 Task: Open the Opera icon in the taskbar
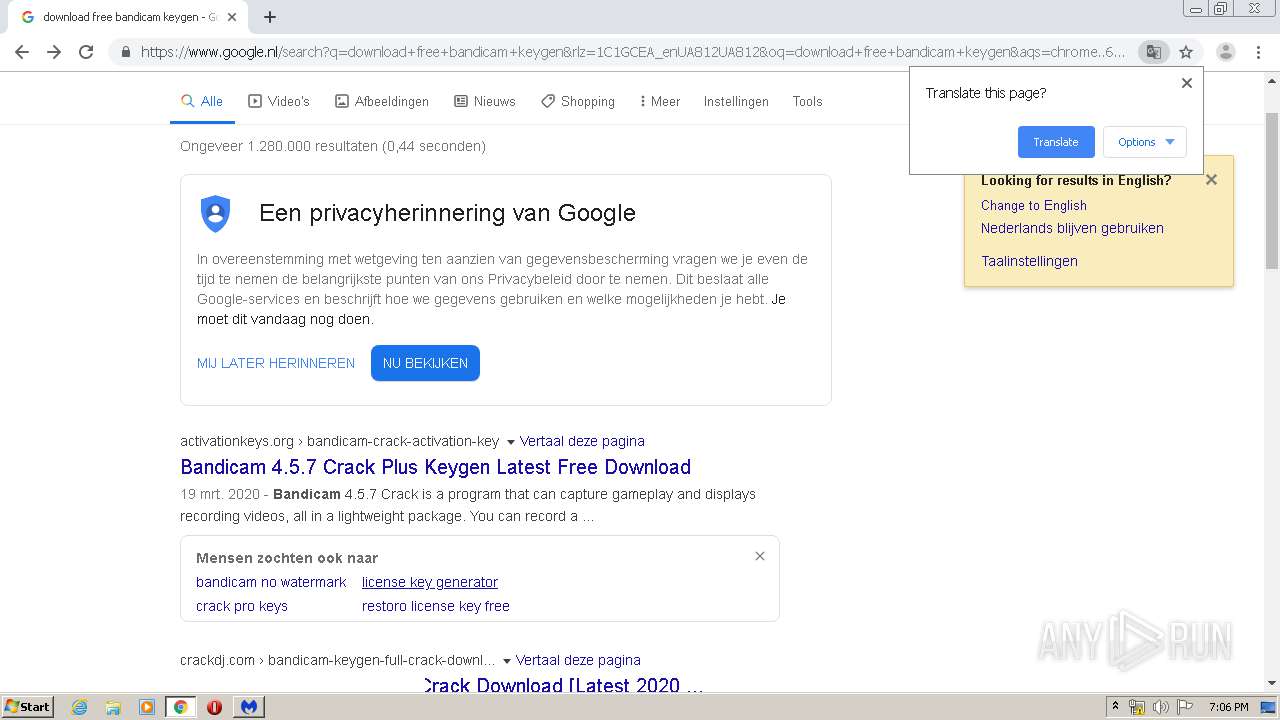coord(214,707)
